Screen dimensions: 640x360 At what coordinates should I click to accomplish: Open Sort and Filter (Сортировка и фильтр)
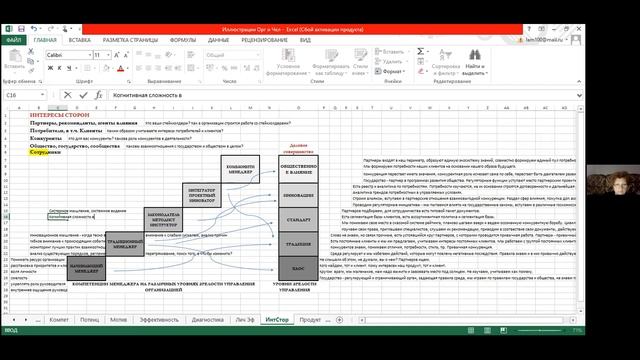446,62
